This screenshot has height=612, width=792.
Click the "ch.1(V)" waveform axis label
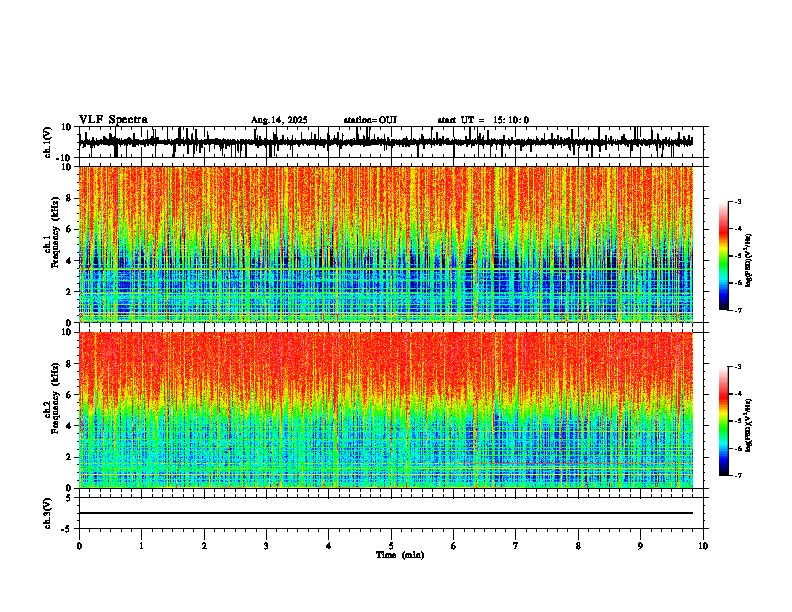[48, 142]
